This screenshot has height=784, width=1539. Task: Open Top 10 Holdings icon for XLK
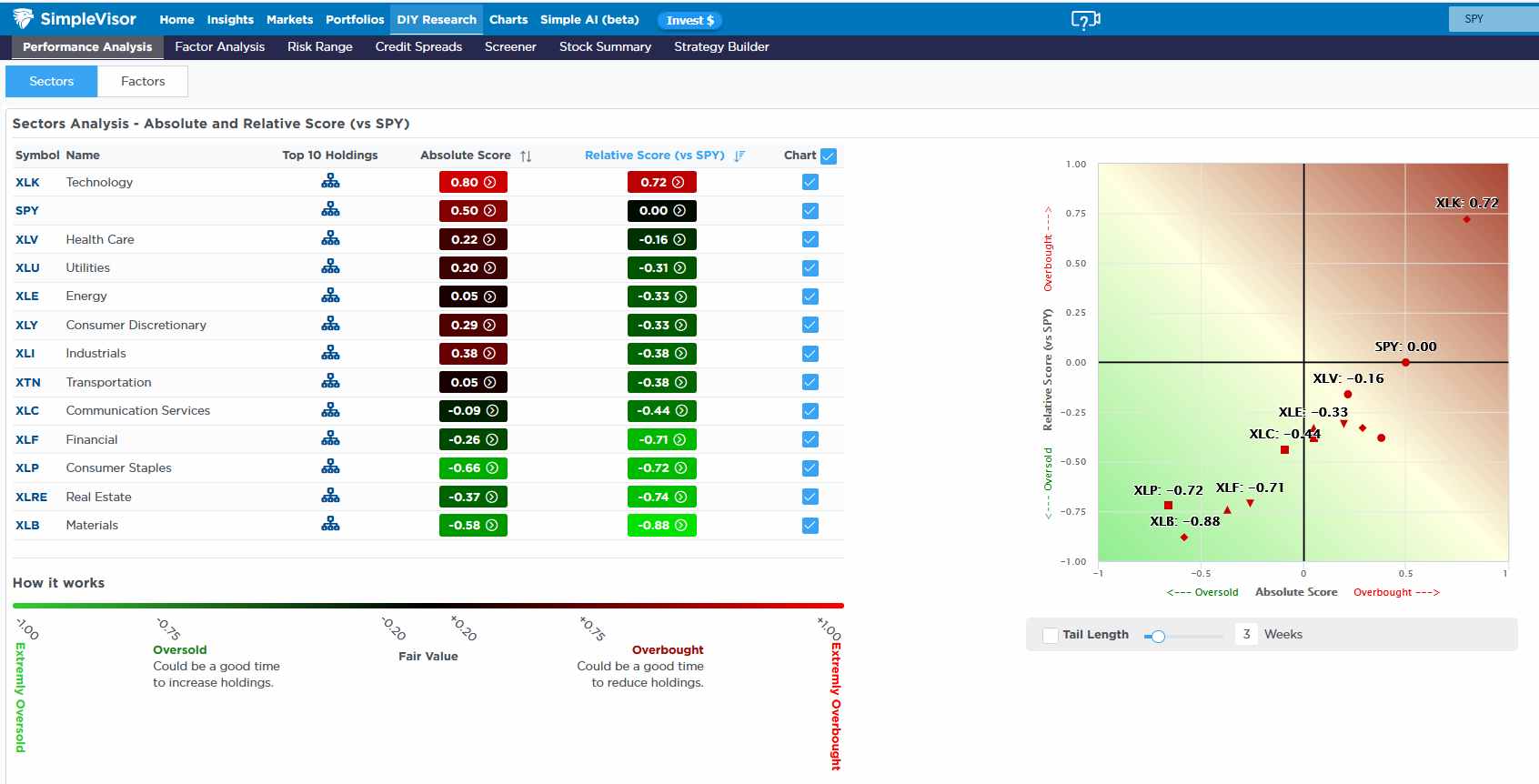[330, 182]
